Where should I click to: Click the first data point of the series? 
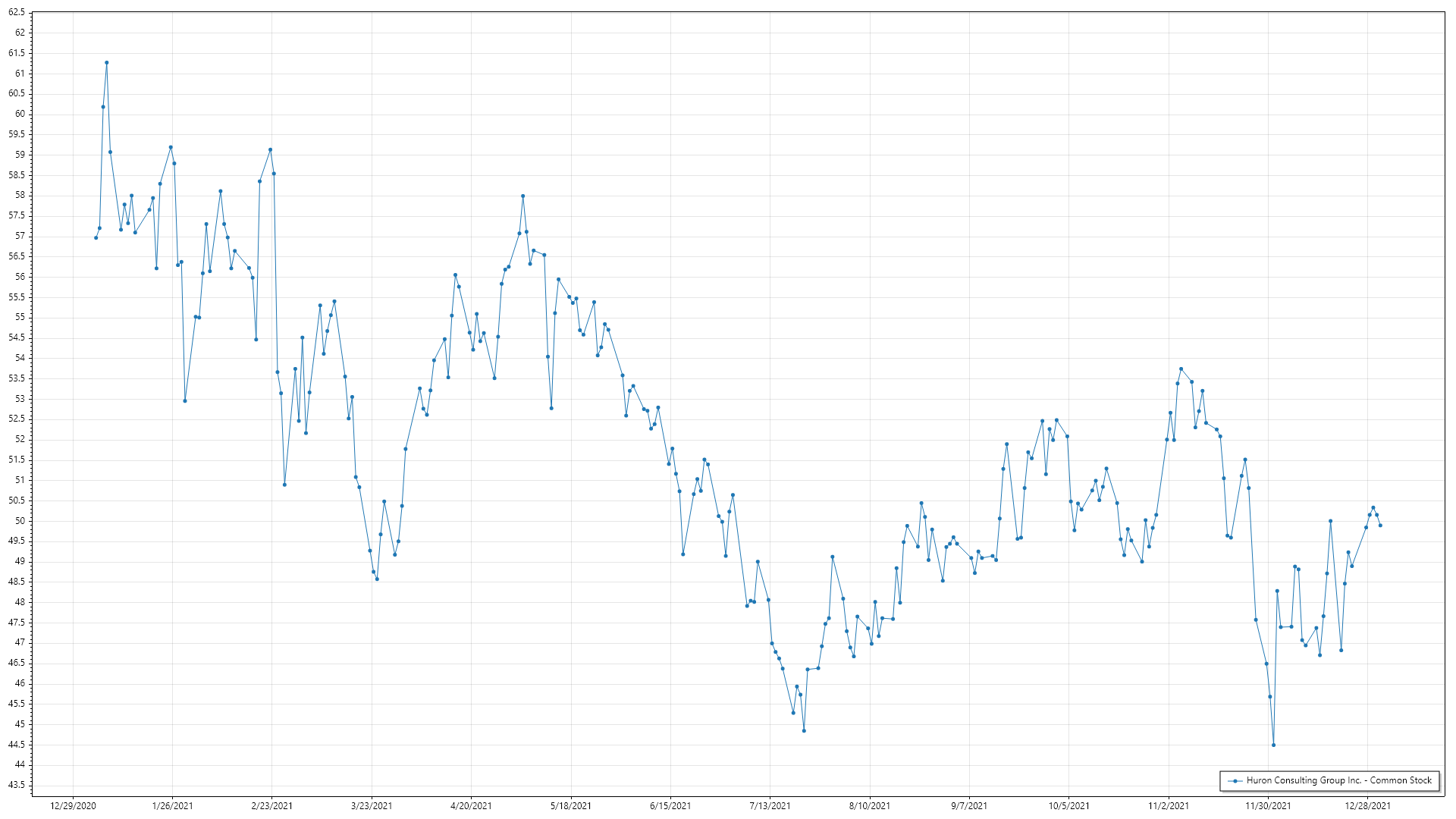pos(96,238)
